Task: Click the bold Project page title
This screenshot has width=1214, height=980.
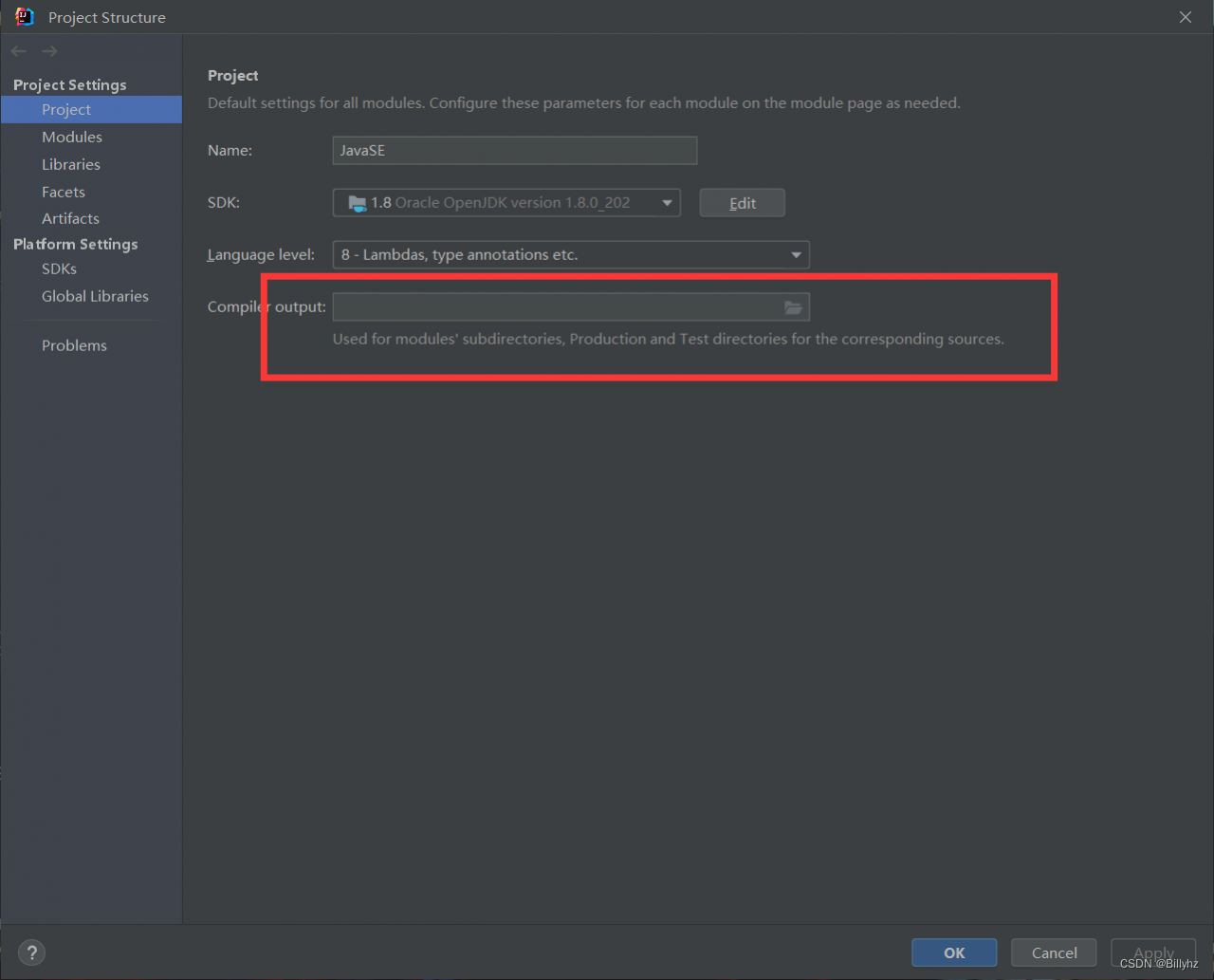Action: (x=233, y=76)
